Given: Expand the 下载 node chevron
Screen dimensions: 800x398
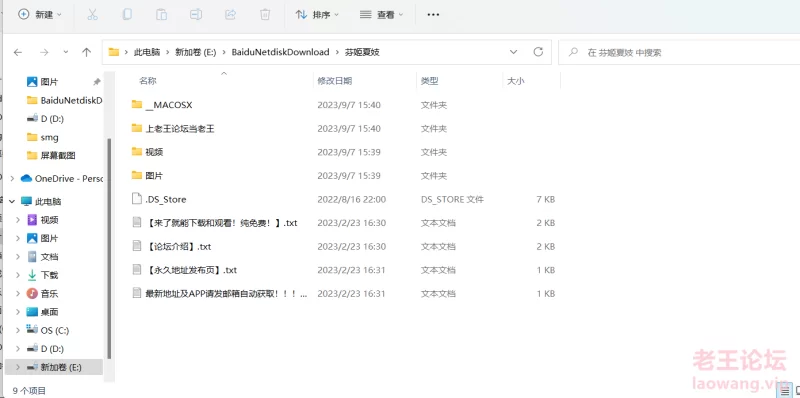Looking at the screenshot, I should click(x=18, y=275).
